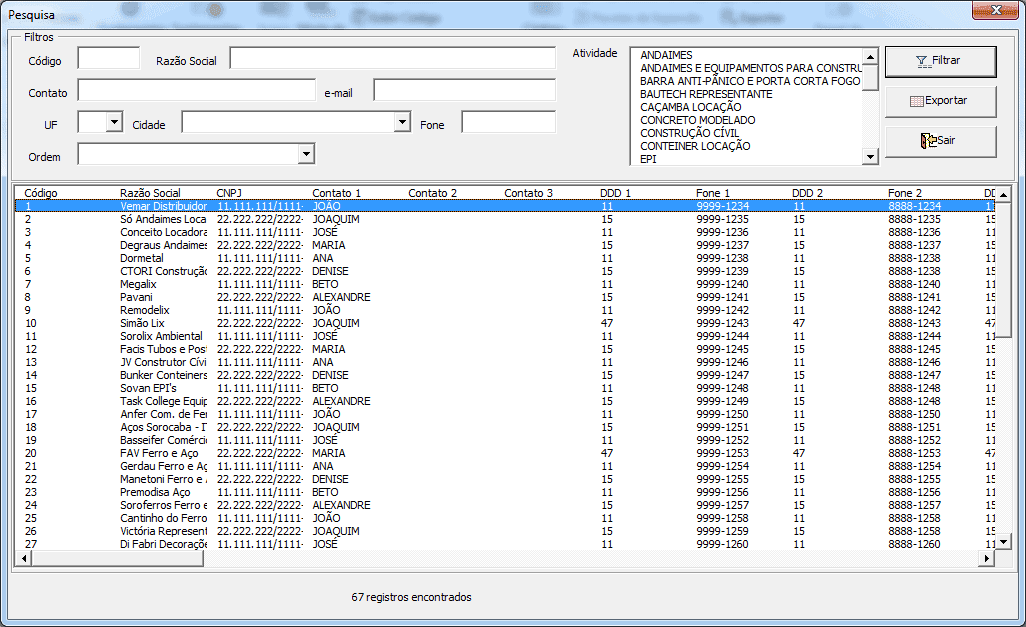
Task: Select ANDAIMES E EQUIPAMENTOS PARA CONSTRU activity
Action: pos(751,68)
